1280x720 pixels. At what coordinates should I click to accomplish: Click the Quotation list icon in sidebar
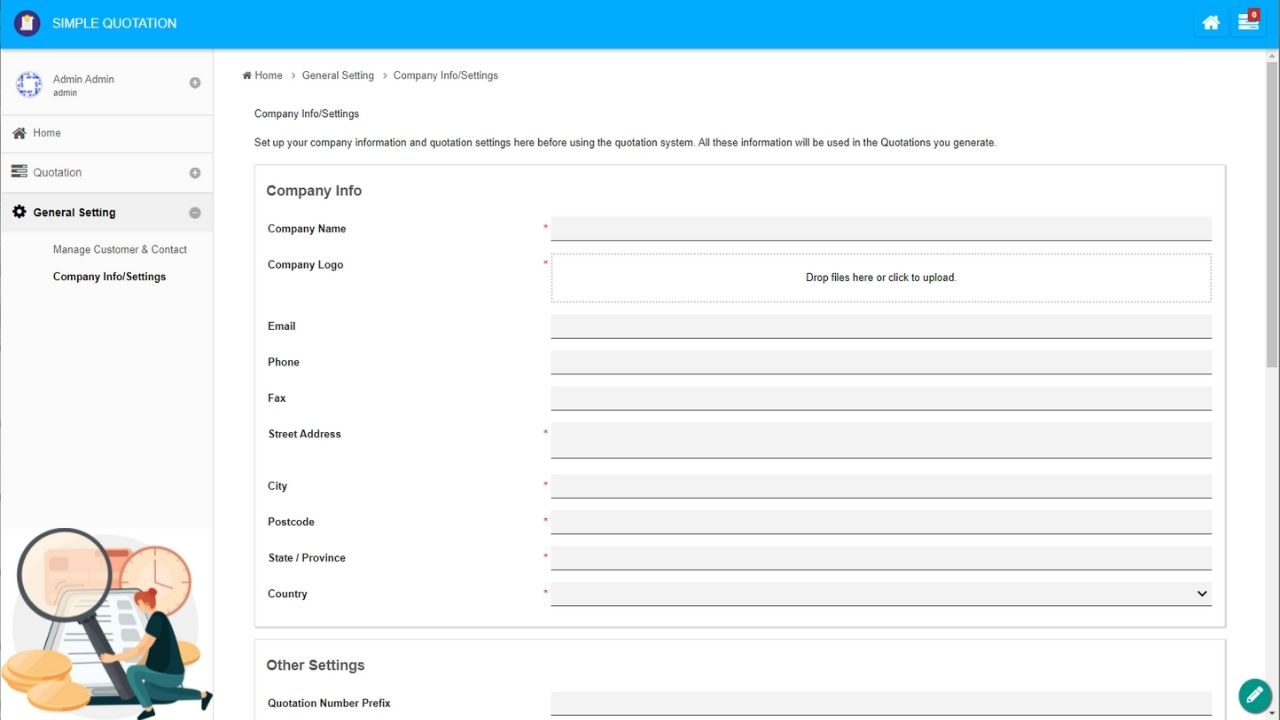(19, 172)
